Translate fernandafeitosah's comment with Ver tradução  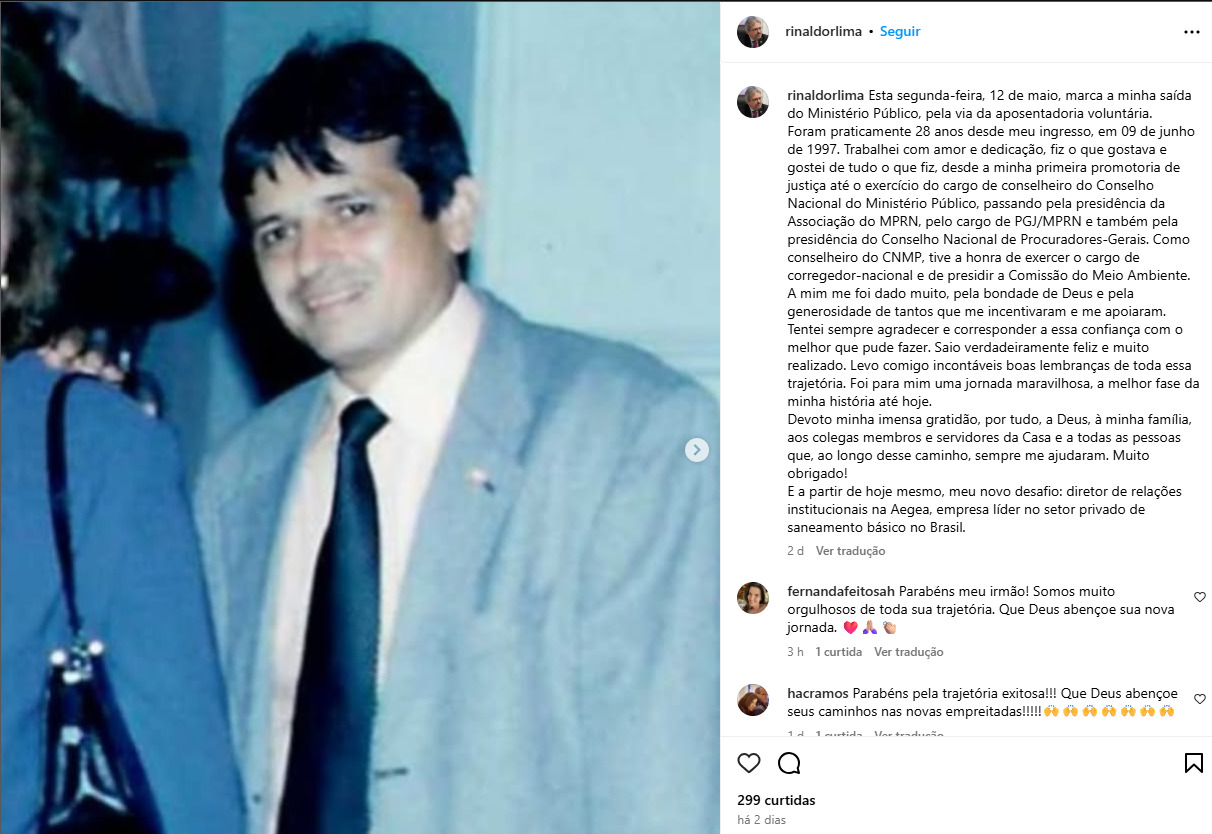(x=908, y=652)
